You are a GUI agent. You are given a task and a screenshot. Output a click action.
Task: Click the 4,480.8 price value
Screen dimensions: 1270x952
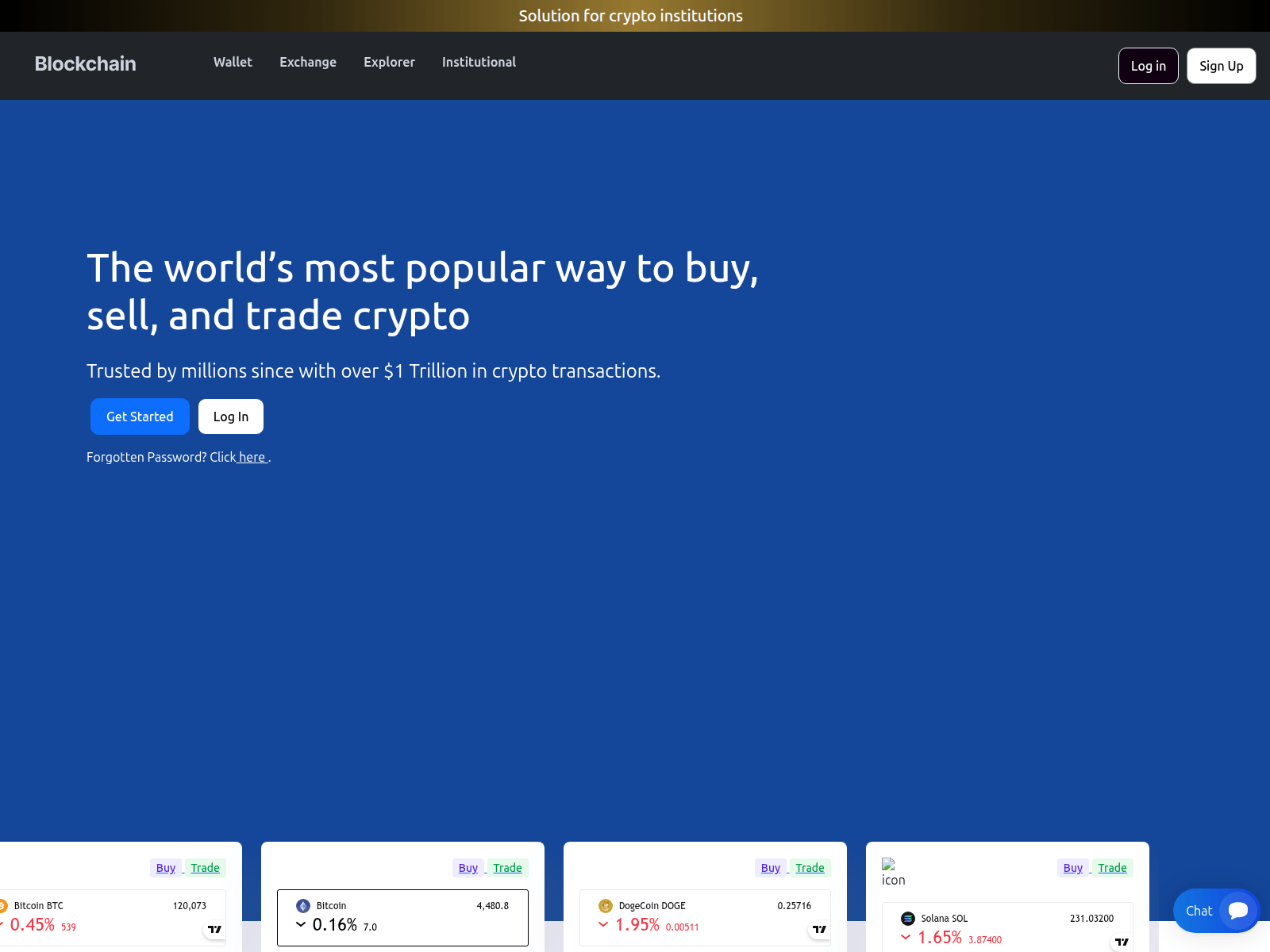pos(493,906)
